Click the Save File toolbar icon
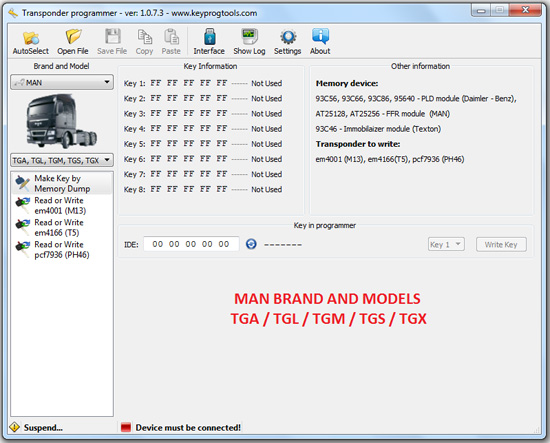The width and height of the screenshot is (550, 443). tap(112, 42)
